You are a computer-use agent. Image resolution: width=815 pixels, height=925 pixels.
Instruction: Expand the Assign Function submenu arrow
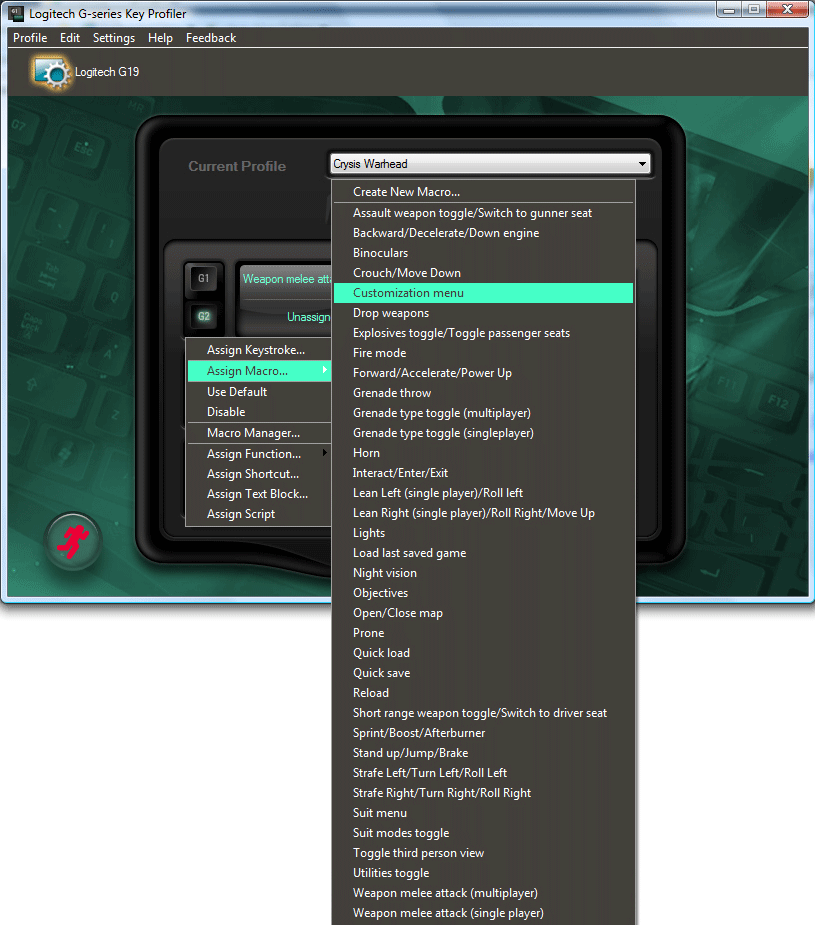(x=324, y=453)
